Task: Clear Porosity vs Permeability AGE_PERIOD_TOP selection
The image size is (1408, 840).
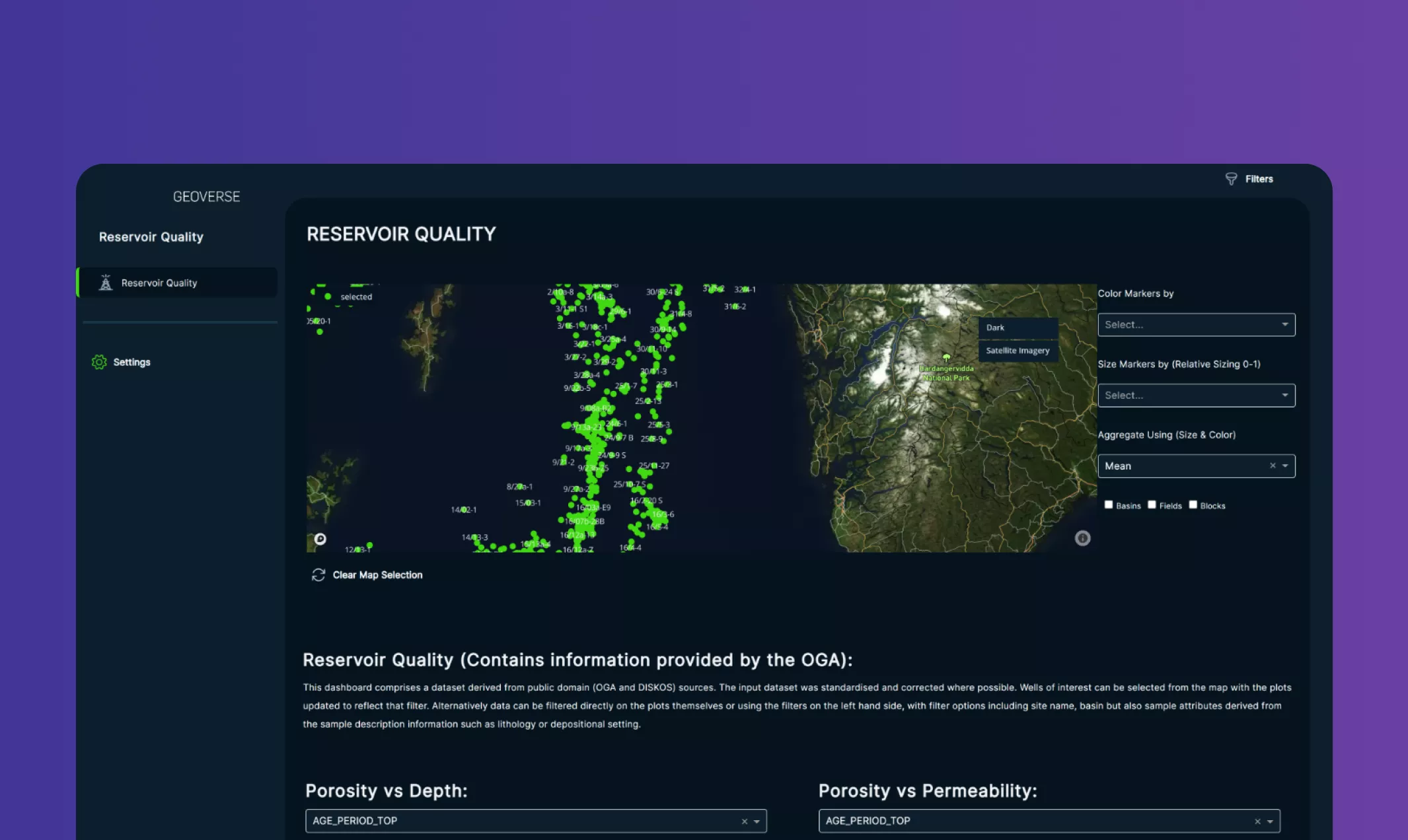Action: pos(1257,822)
